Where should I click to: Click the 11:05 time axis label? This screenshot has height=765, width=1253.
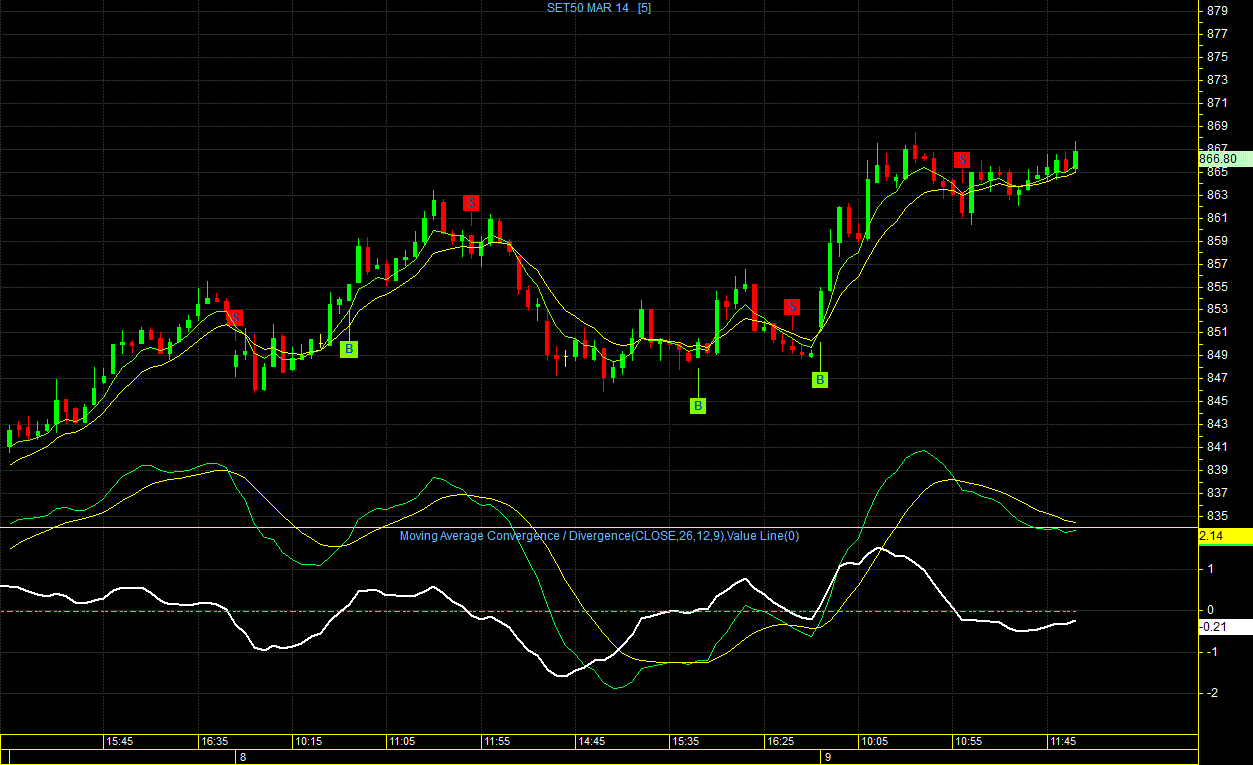[x=402, y=742]
